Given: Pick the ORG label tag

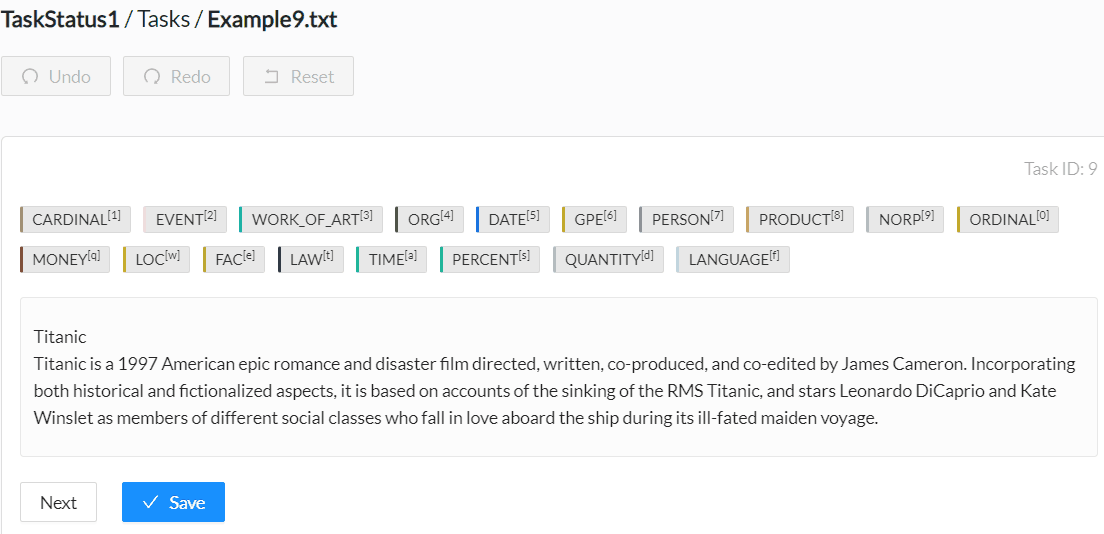Looking at the screenshot, I should click(429, 219).
